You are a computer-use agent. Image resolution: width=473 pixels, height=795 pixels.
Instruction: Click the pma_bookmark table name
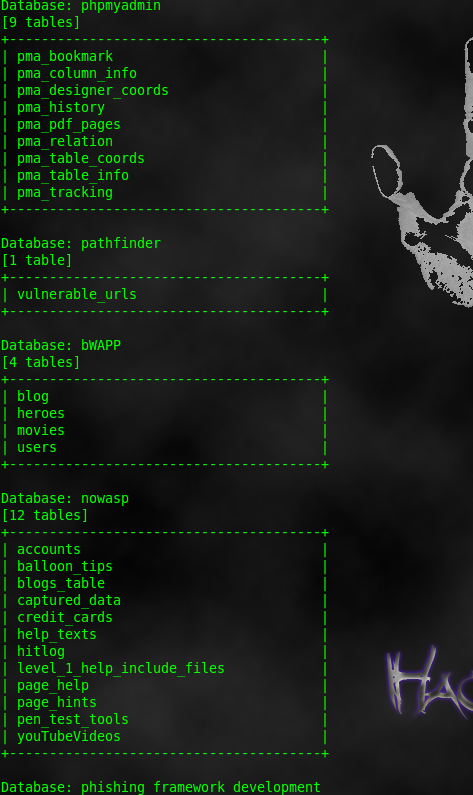coord(65,56)
